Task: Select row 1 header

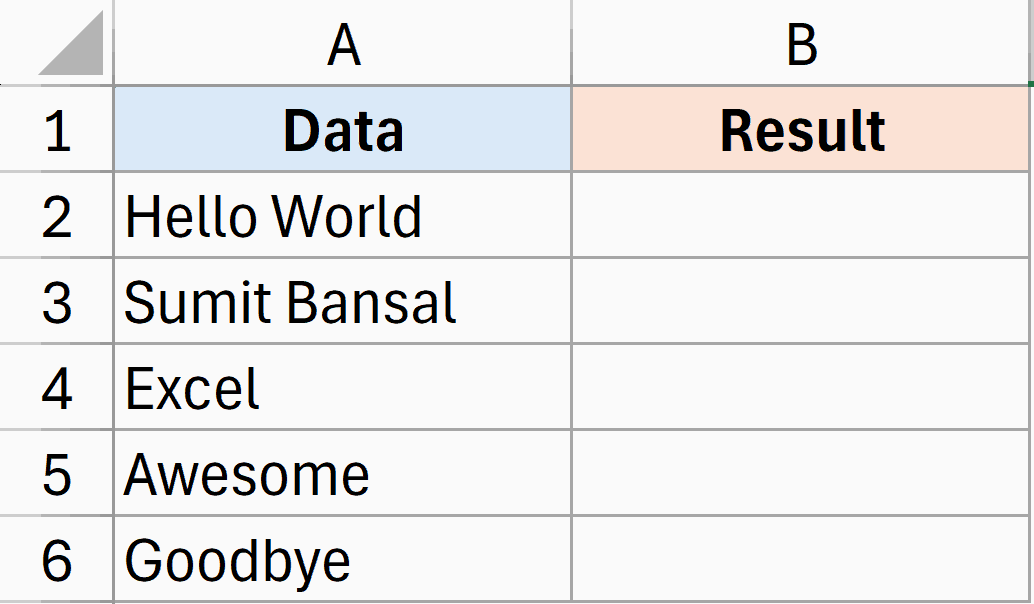Action: [x=57, y=129]
